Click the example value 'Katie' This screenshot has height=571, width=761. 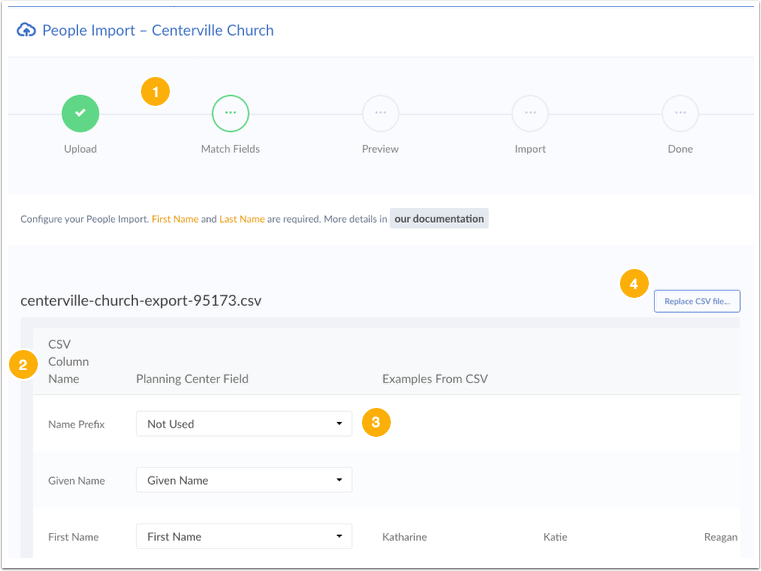coord(555,537)
